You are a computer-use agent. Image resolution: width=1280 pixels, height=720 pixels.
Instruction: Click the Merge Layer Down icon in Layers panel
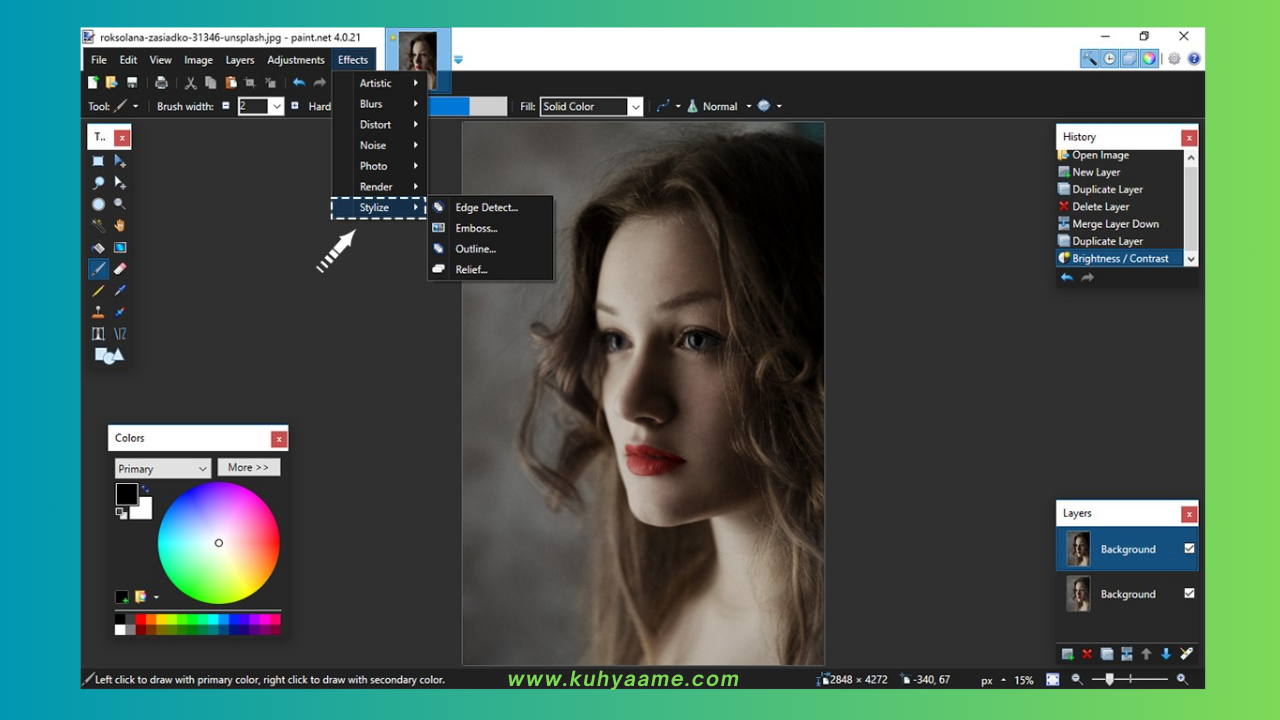point(1127,654)
